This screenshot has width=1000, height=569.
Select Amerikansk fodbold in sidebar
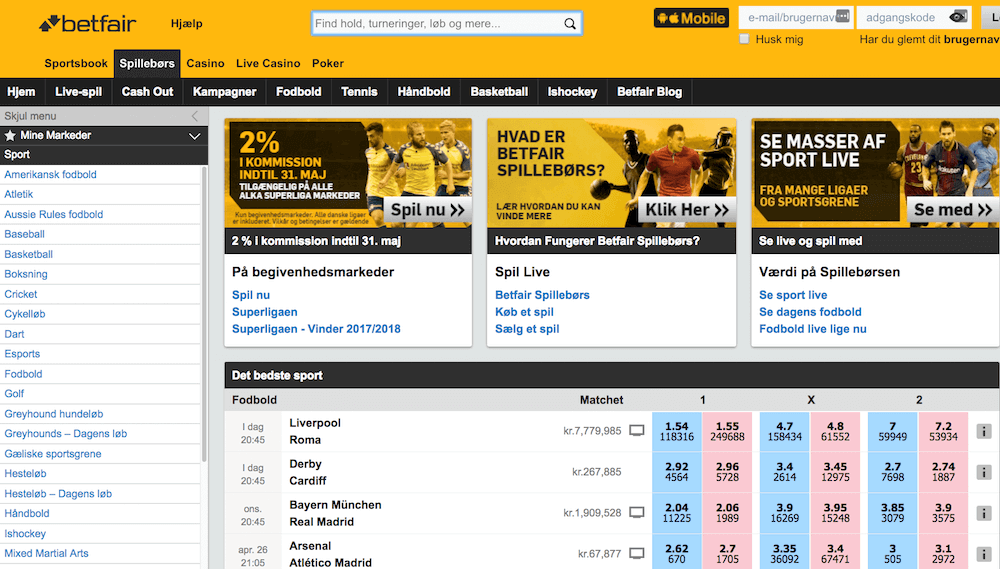[x=50, y=175]
